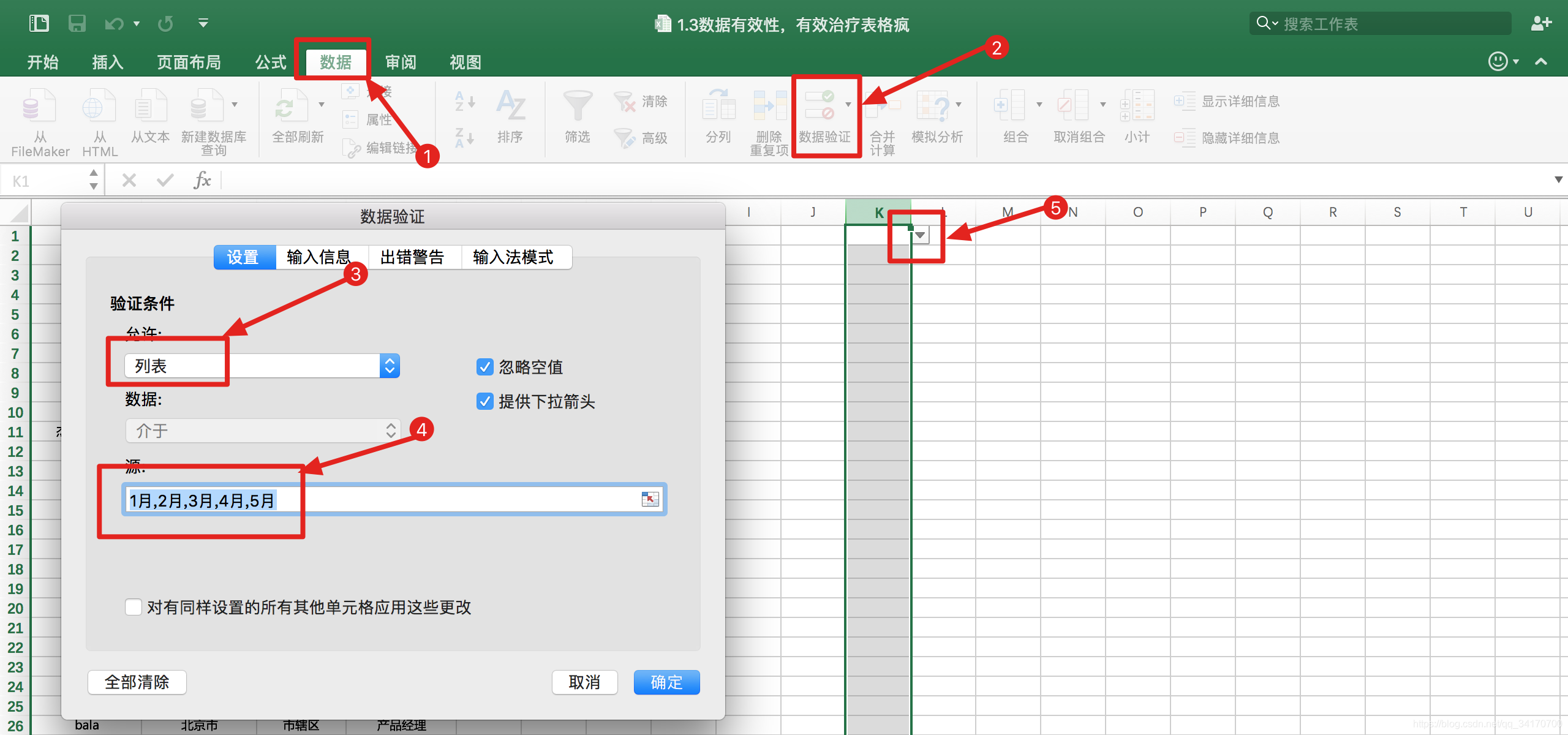This screenshot has width=1568, height=735.
Task: Click the 源 source input field
Action: (394, 500)
